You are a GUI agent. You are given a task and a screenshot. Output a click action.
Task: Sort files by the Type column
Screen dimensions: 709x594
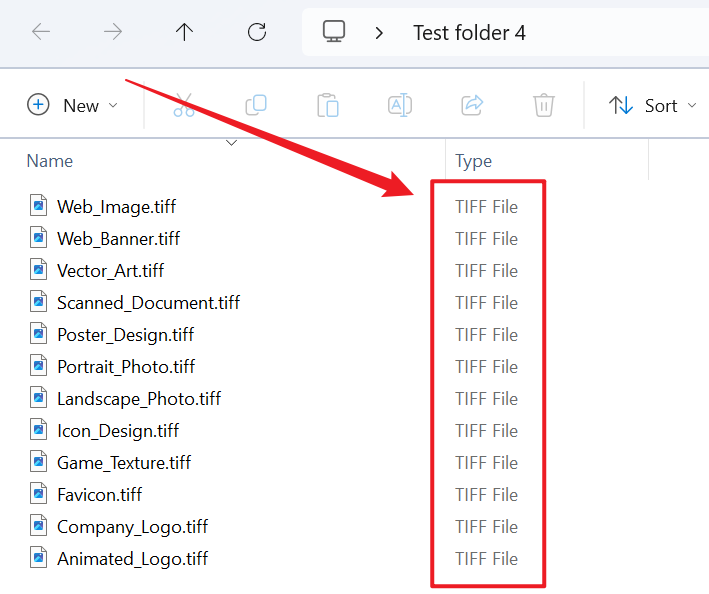pyautogui.click(x=473, y=161)
